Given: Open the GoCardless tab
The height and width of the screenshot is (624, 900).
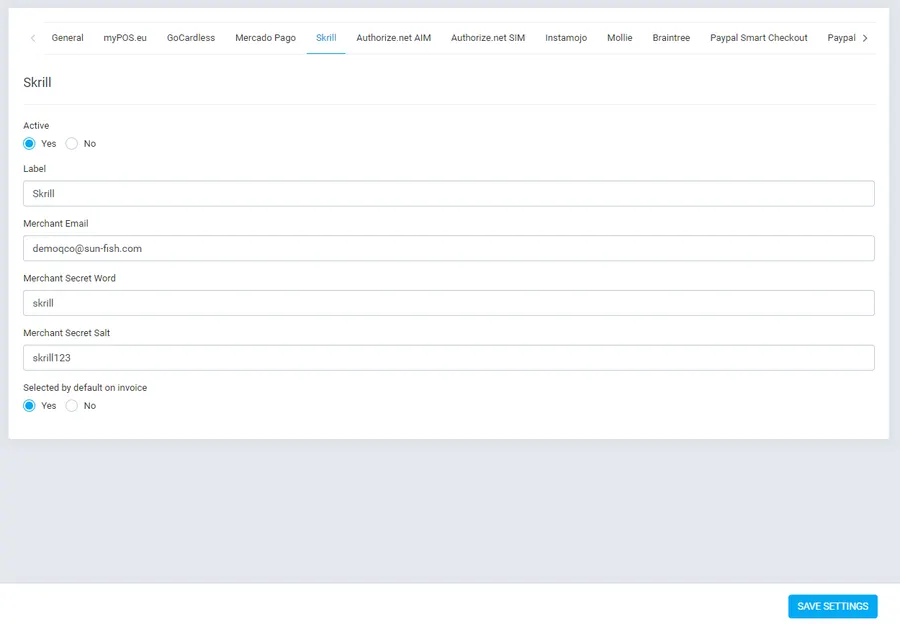Looking at the screenshot, I should (191, 38).
